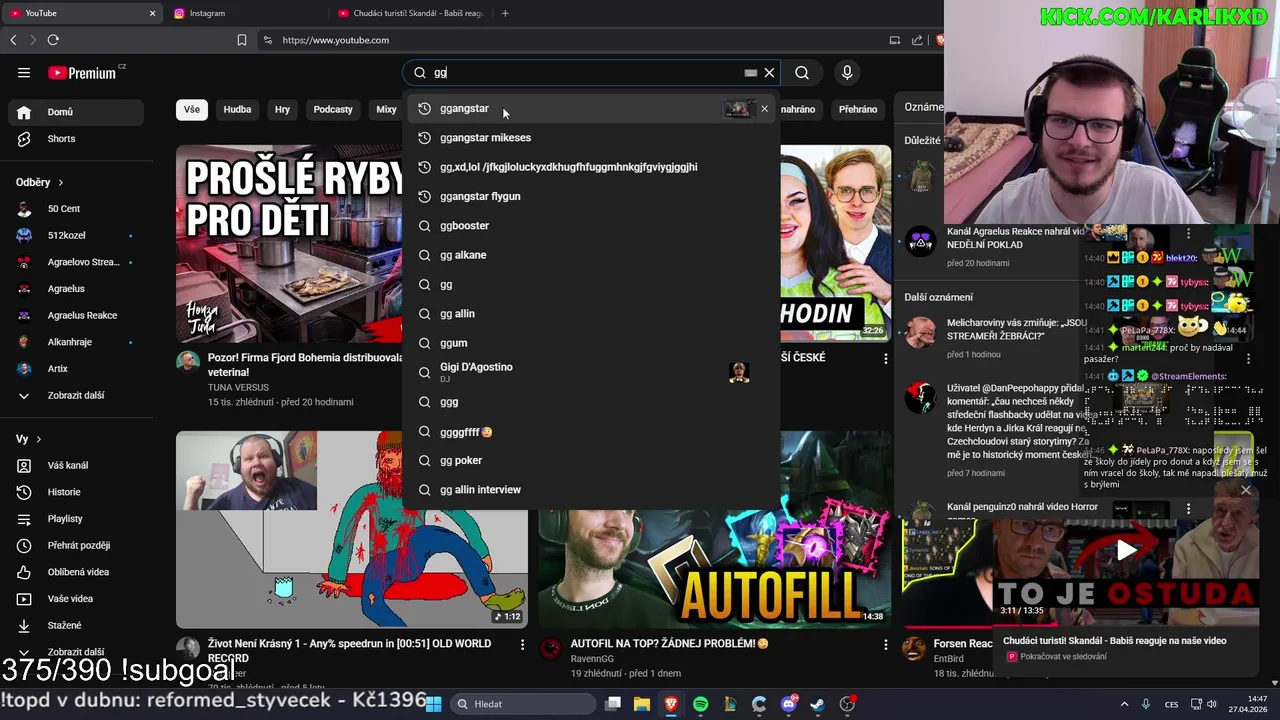
Task: Select the Podcasty filter chip
Action: tap(333, 109)
